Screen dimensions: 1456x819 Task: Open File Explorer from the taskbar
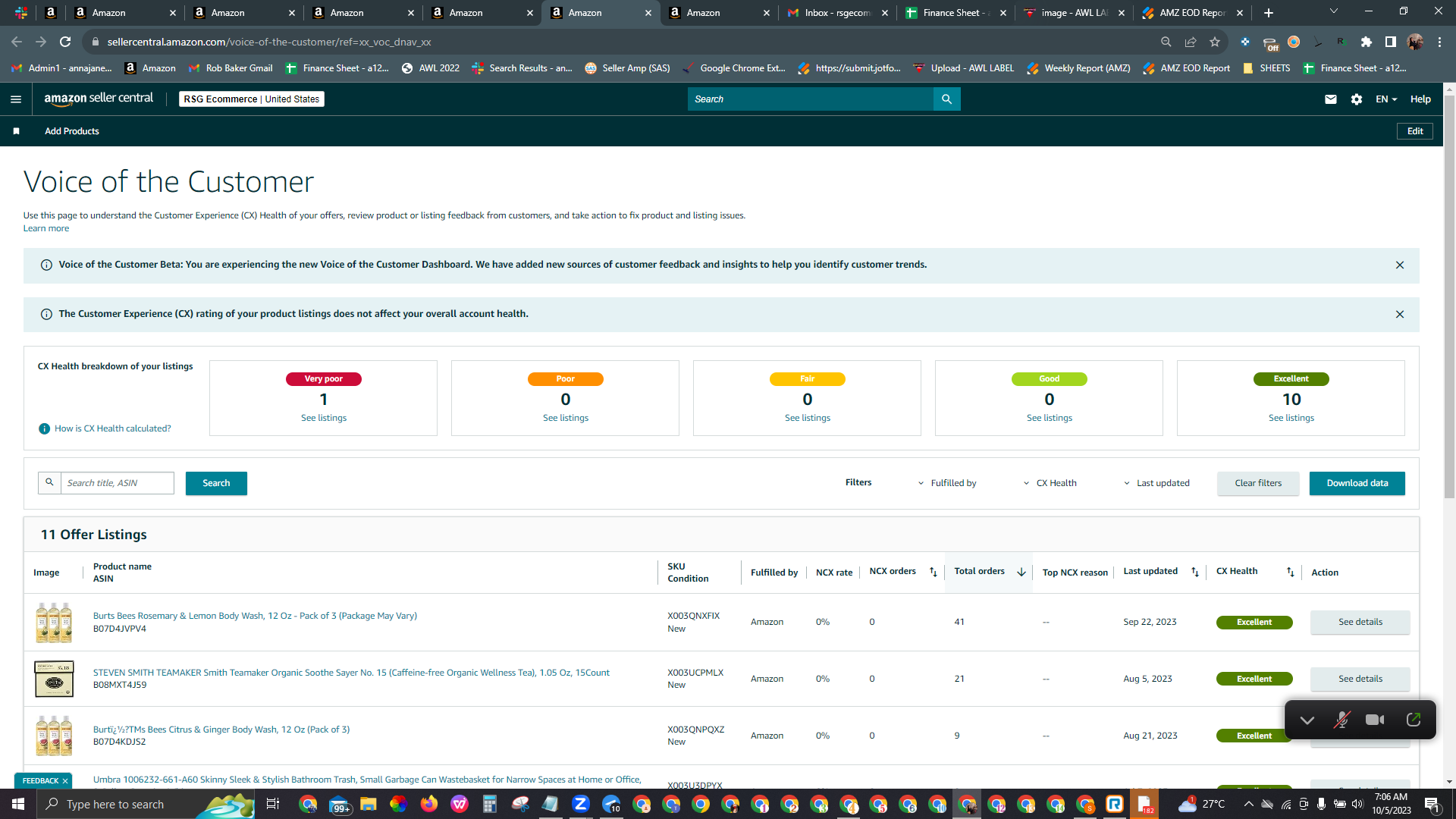(369, 804)
